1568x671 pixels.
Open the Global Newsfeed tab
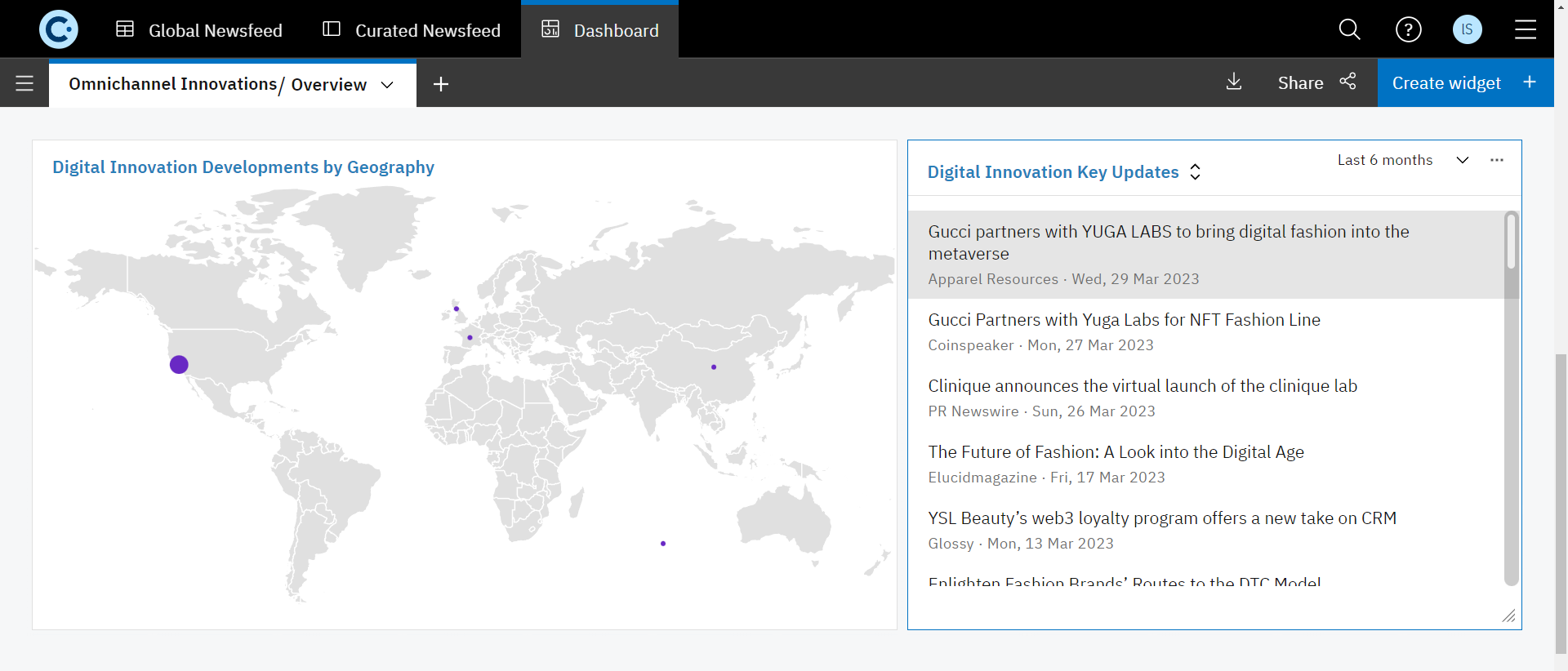199,30
